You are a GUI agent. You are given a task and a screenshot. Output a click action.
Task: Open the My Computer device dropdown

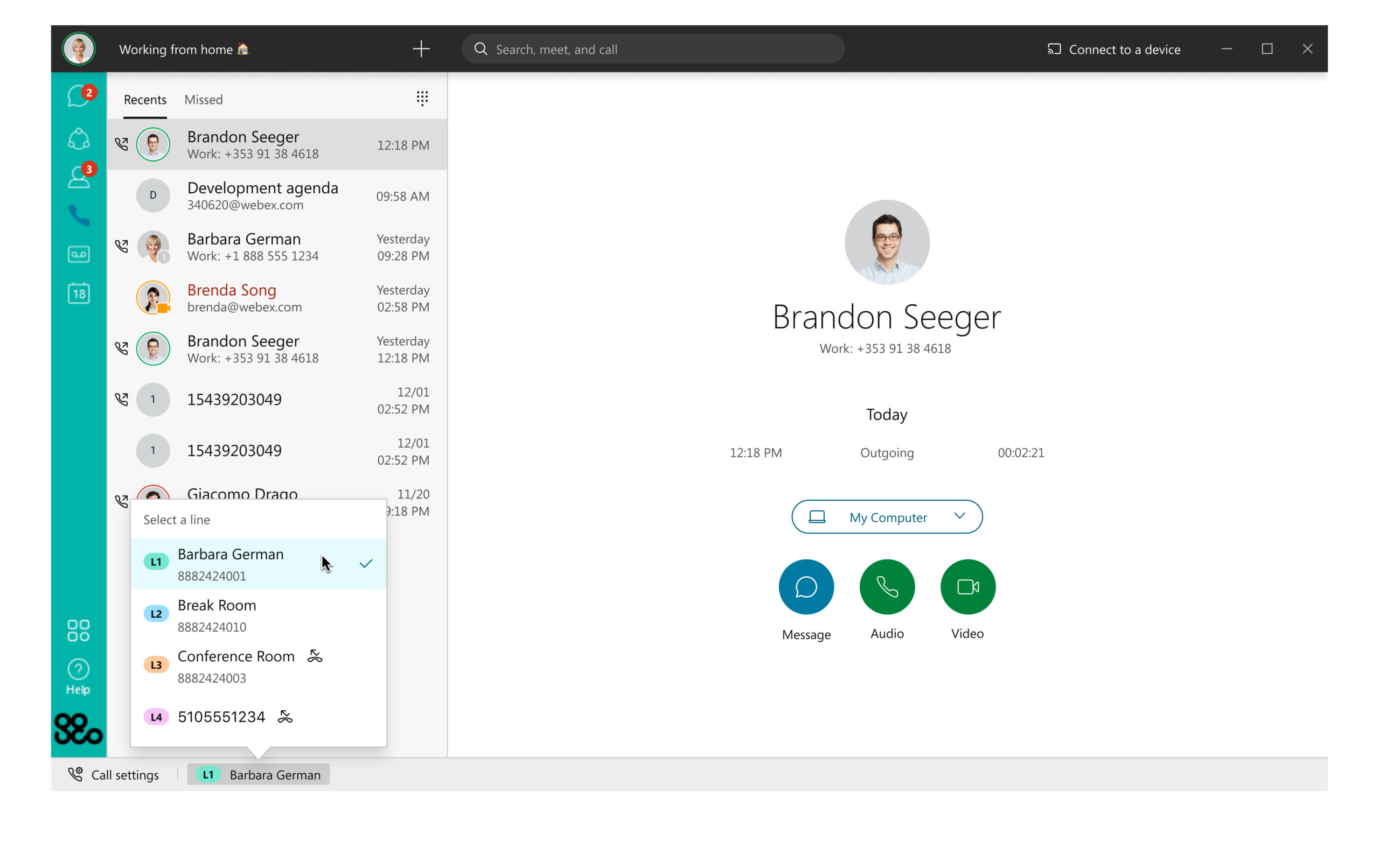(887, 516)
